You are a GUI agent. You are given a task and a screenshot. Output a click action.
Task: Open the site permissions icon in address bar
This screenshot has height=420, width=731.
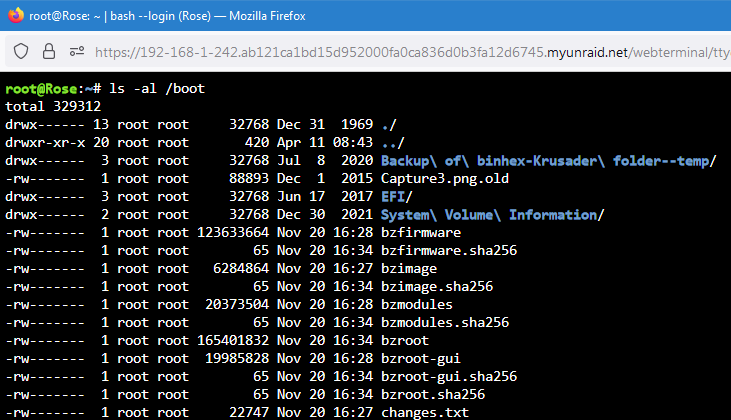(x=77, y=51)
